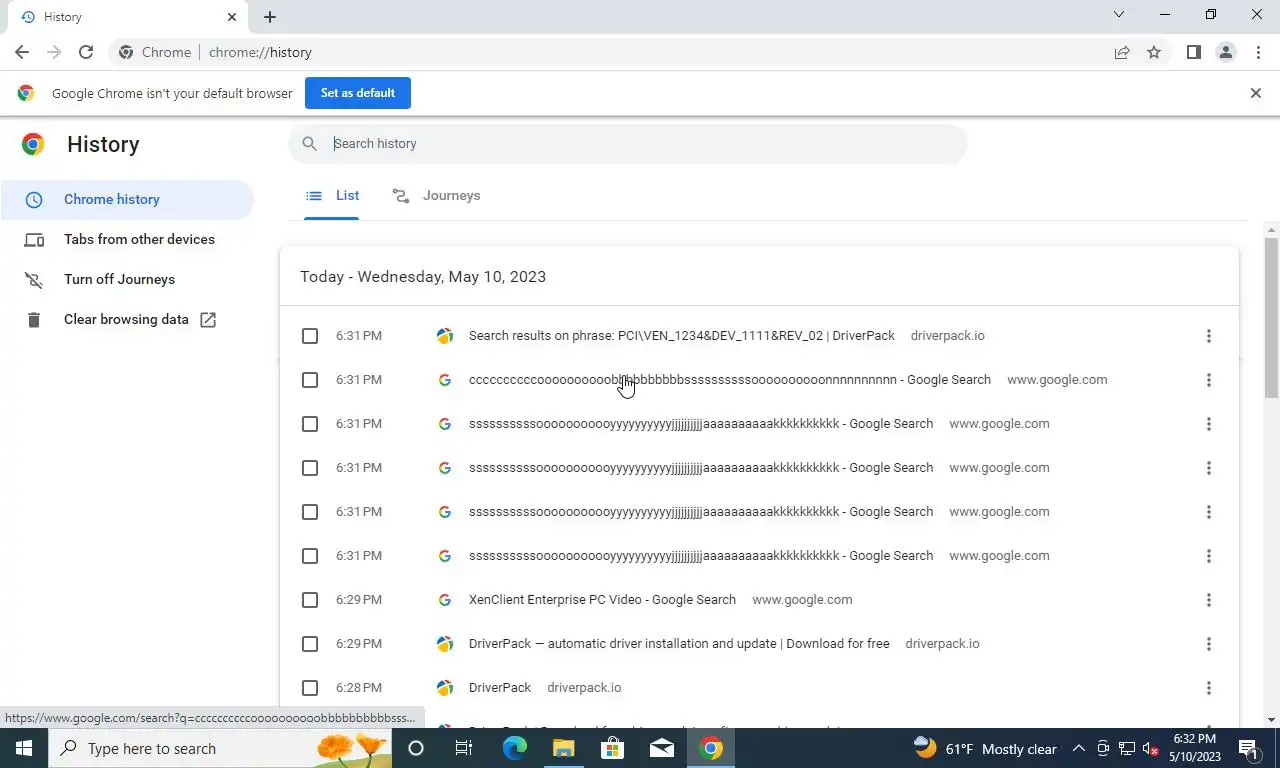The image size is (1280, 768).
Task: Click the Search history field
Action: (628, 144)
